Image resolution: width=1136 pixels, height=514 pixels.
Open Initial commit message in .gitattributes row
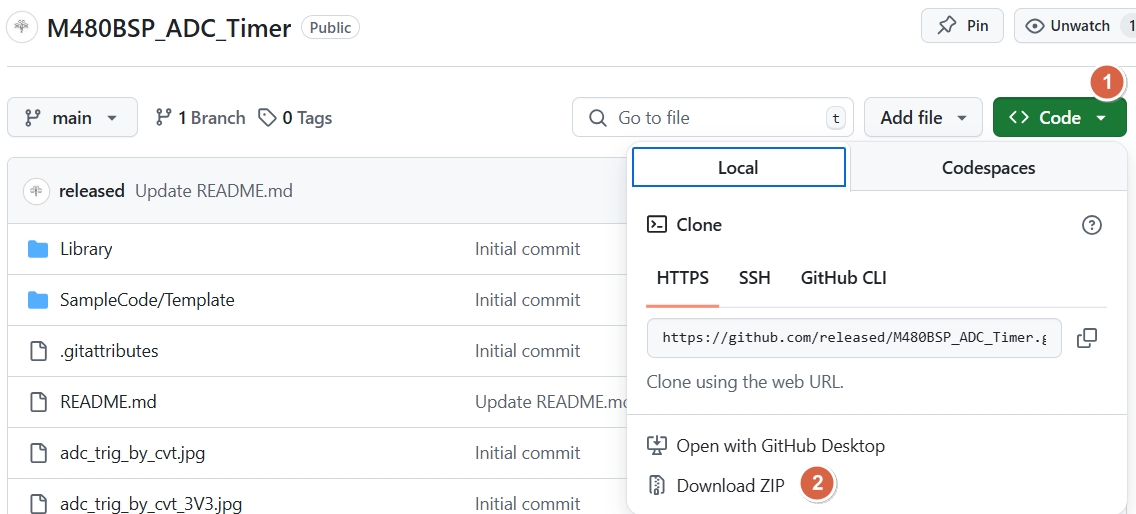[527, 351]
